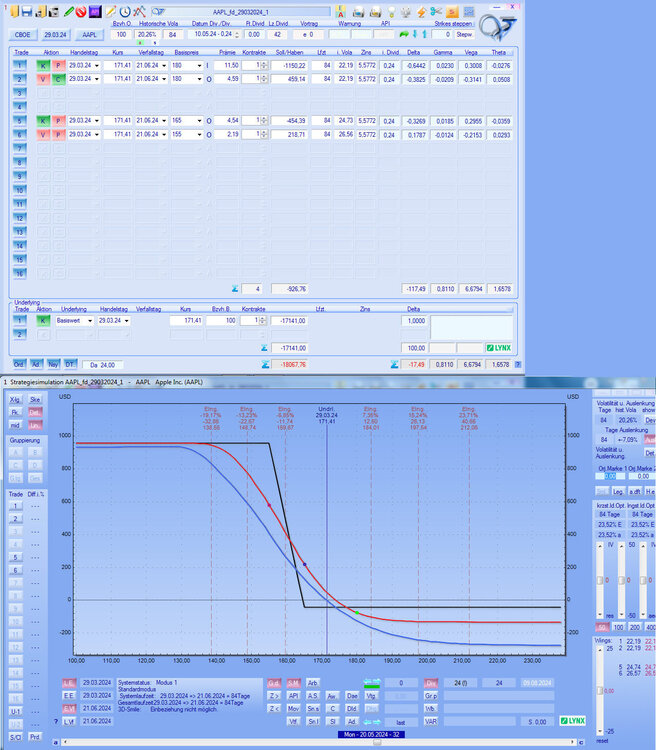656x750 pixels.
Task: Click the Ad. button beside Ord
Action: coord(36,364)
